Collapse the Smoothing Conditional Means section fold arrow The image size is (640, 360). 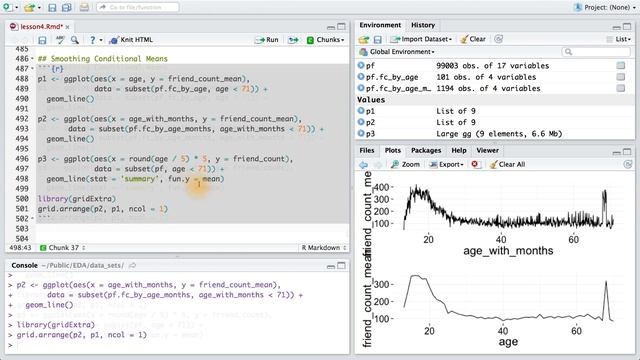[x=33, y=59]
